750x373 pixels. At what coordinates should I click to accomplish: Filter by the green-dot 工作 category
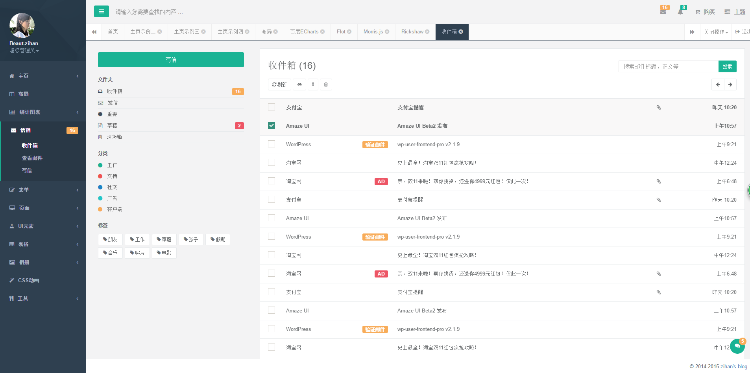click(x=108, y=165)
